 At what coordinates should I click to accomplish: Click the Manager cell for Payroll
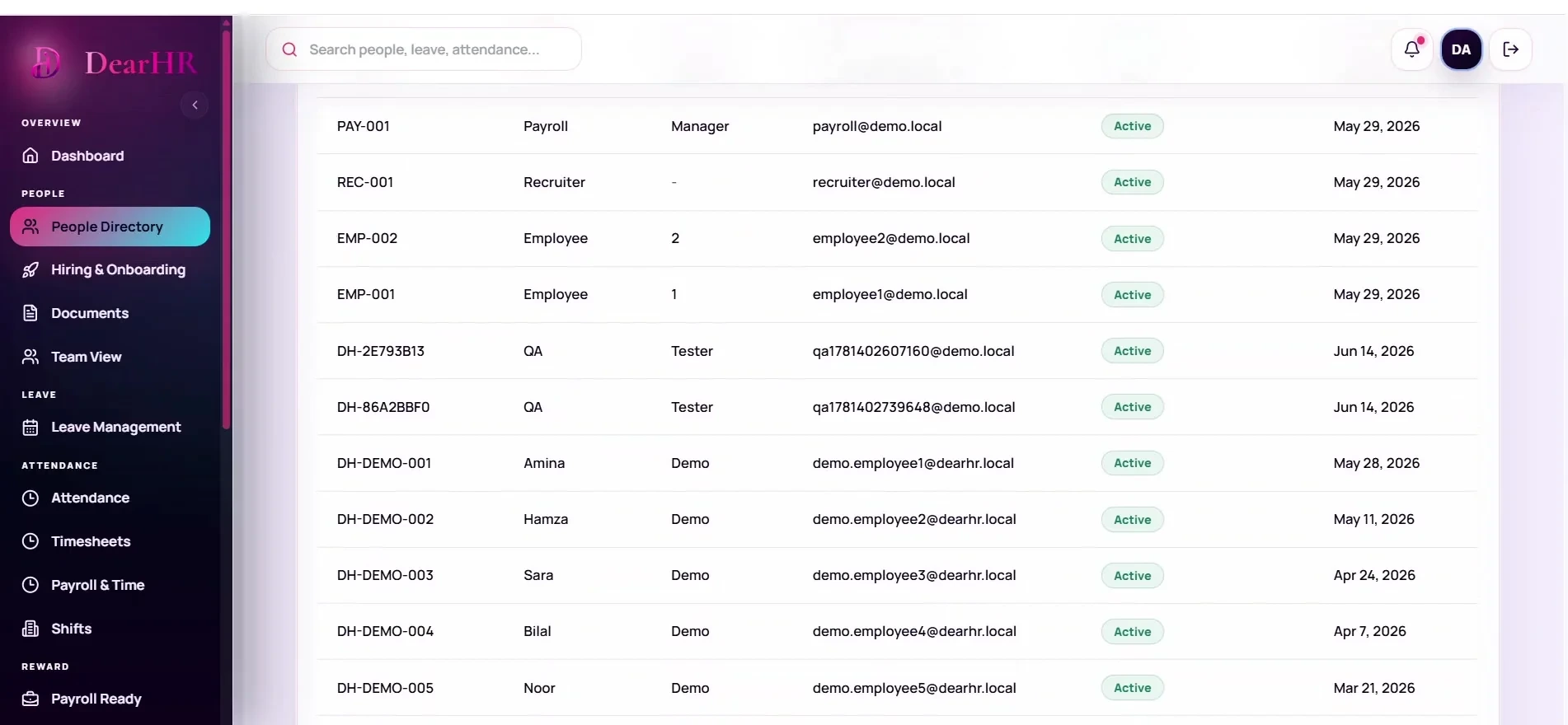(700, 126)
